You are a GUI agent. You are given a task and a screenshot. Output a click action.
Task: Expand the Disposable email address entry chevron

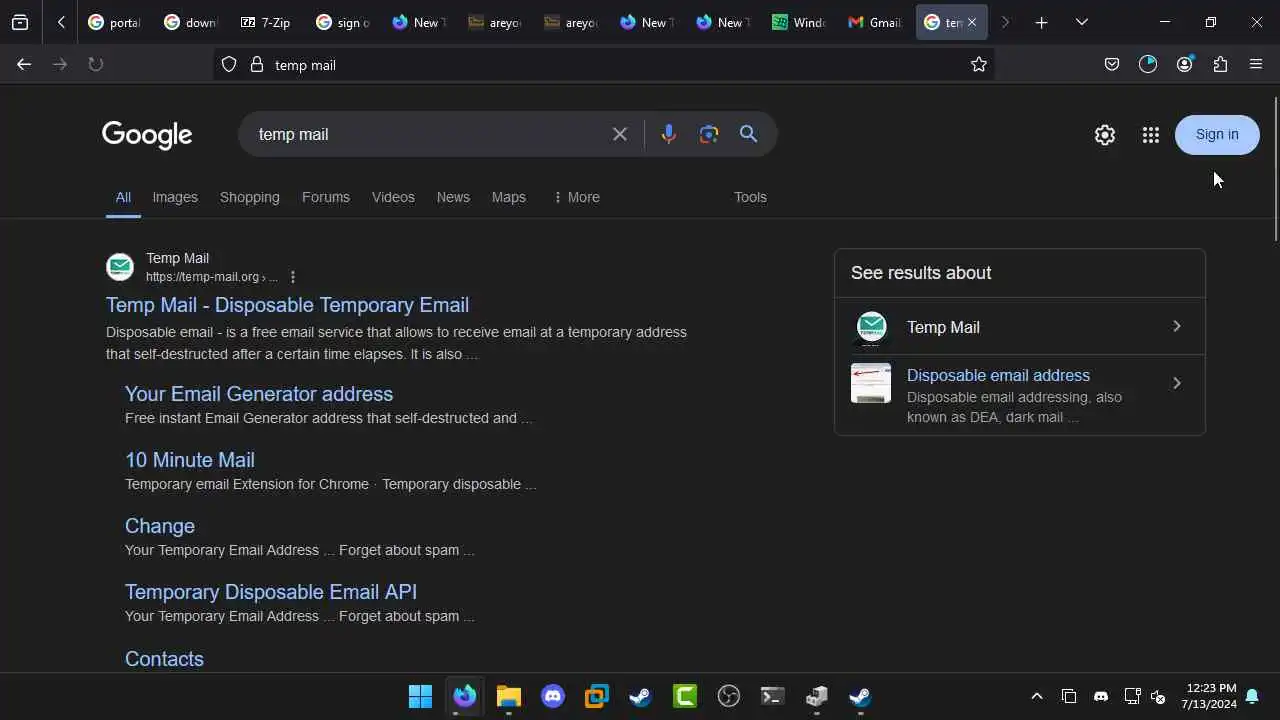click(1177, 383)
